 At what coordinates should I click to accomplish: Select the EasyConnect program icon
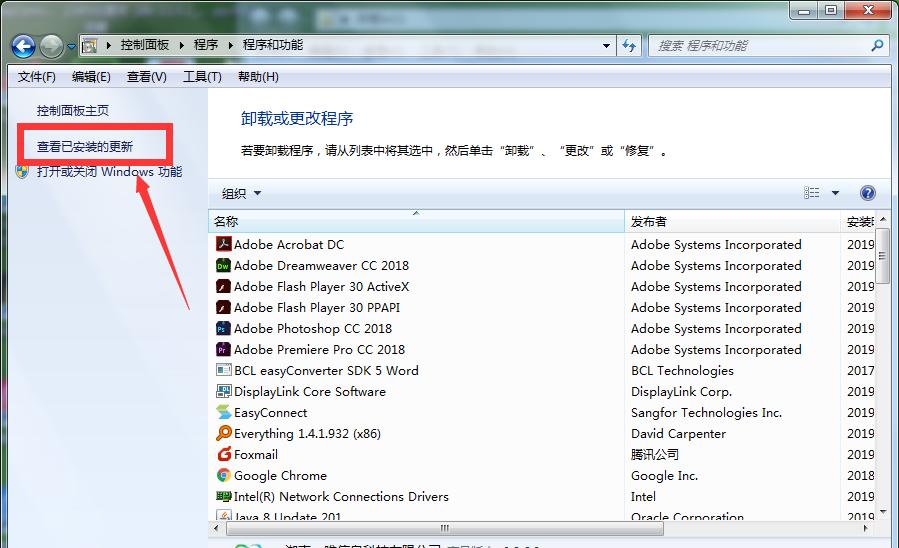tap(224, 412)
